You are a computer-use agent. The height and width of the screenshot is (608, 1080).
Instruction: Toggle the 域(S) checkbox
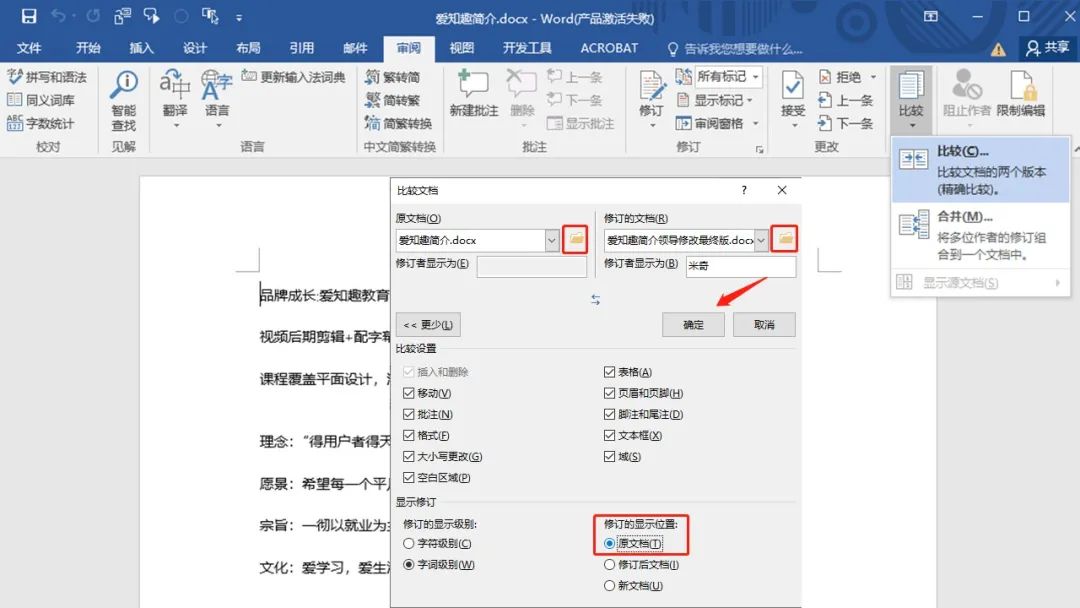click(x=609, y=457)
